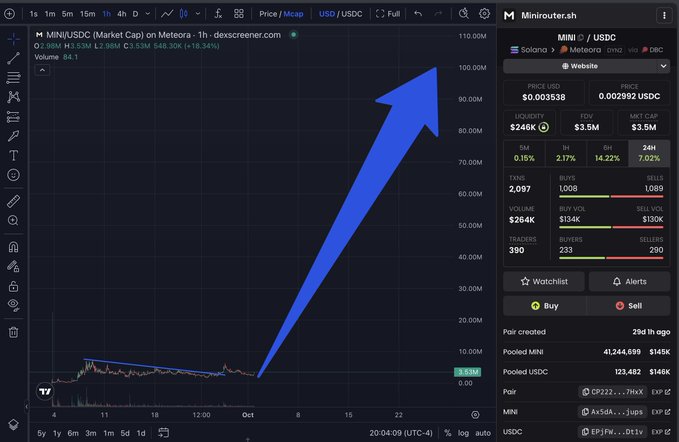Set the D daily timeframe
The width and height of the screenshot is (679, 442).
[136, 14]
